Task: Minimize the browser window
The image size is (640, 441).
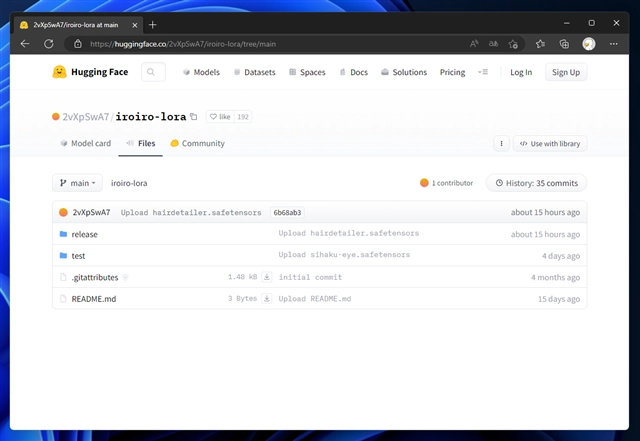Action: 567,23
